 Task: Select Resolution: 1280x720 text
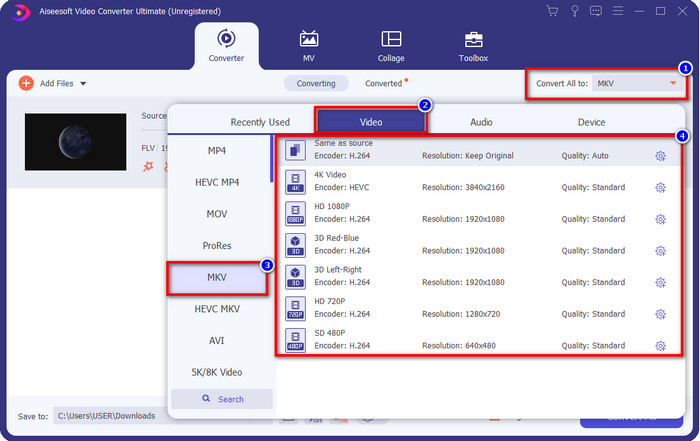(461, 314)
